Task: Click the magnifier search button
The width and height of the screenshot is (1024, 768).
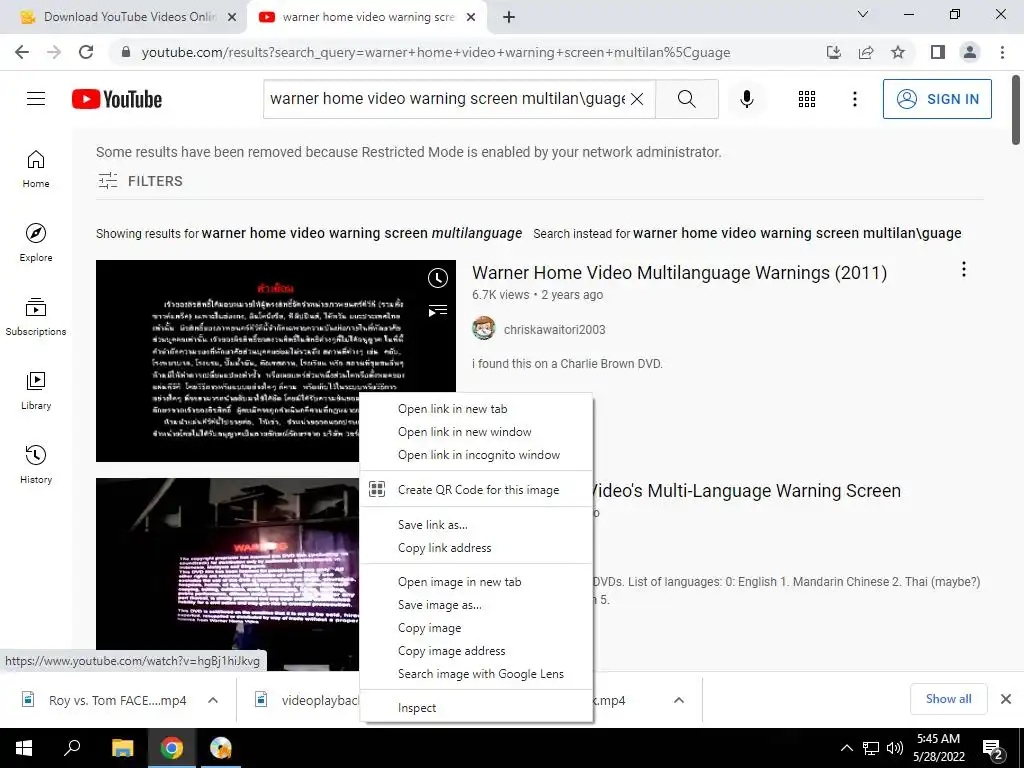Action: point(686,99)
